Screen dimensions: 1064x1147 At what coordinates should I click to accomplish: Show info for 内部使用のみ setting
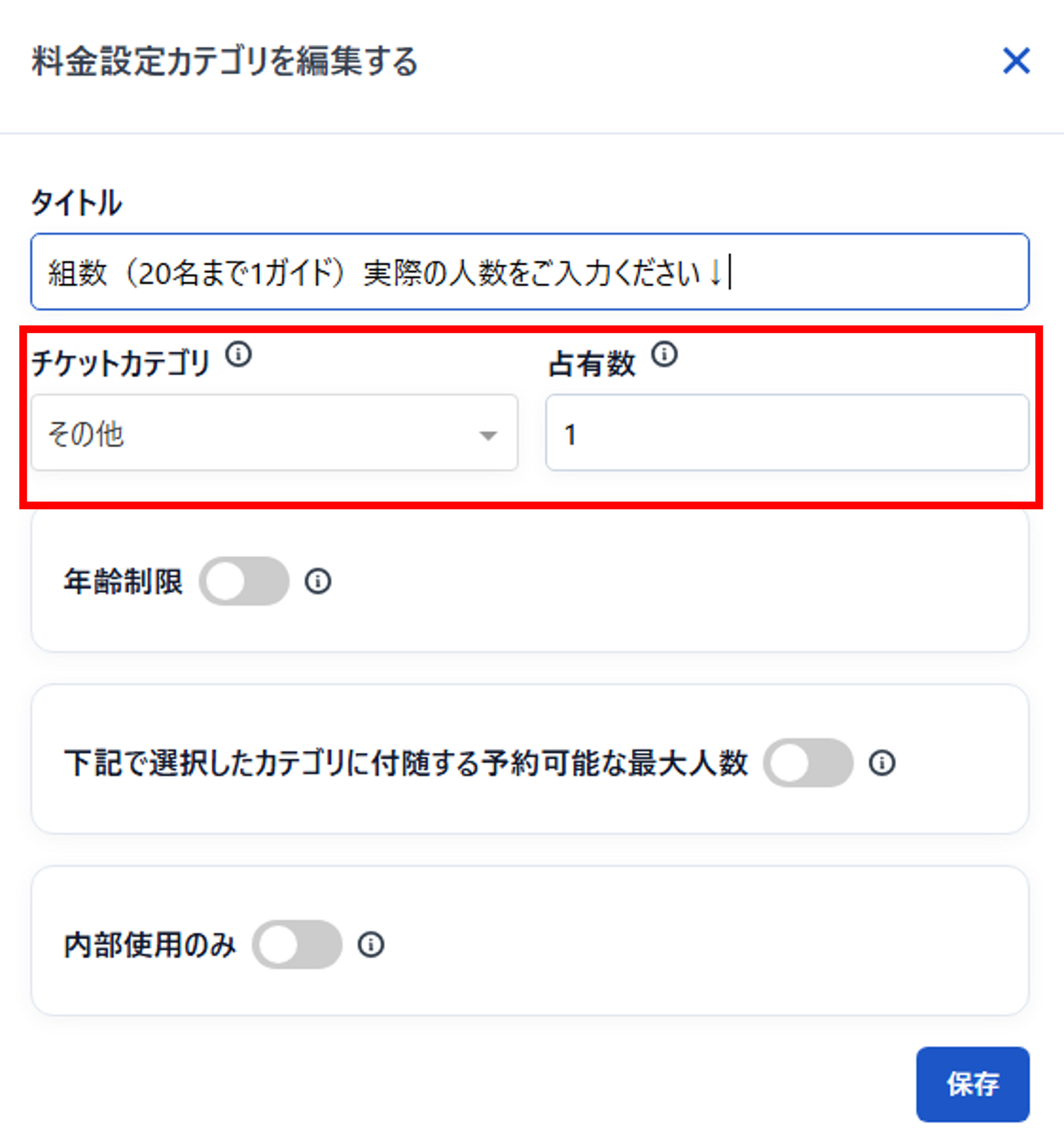[371, 945]
